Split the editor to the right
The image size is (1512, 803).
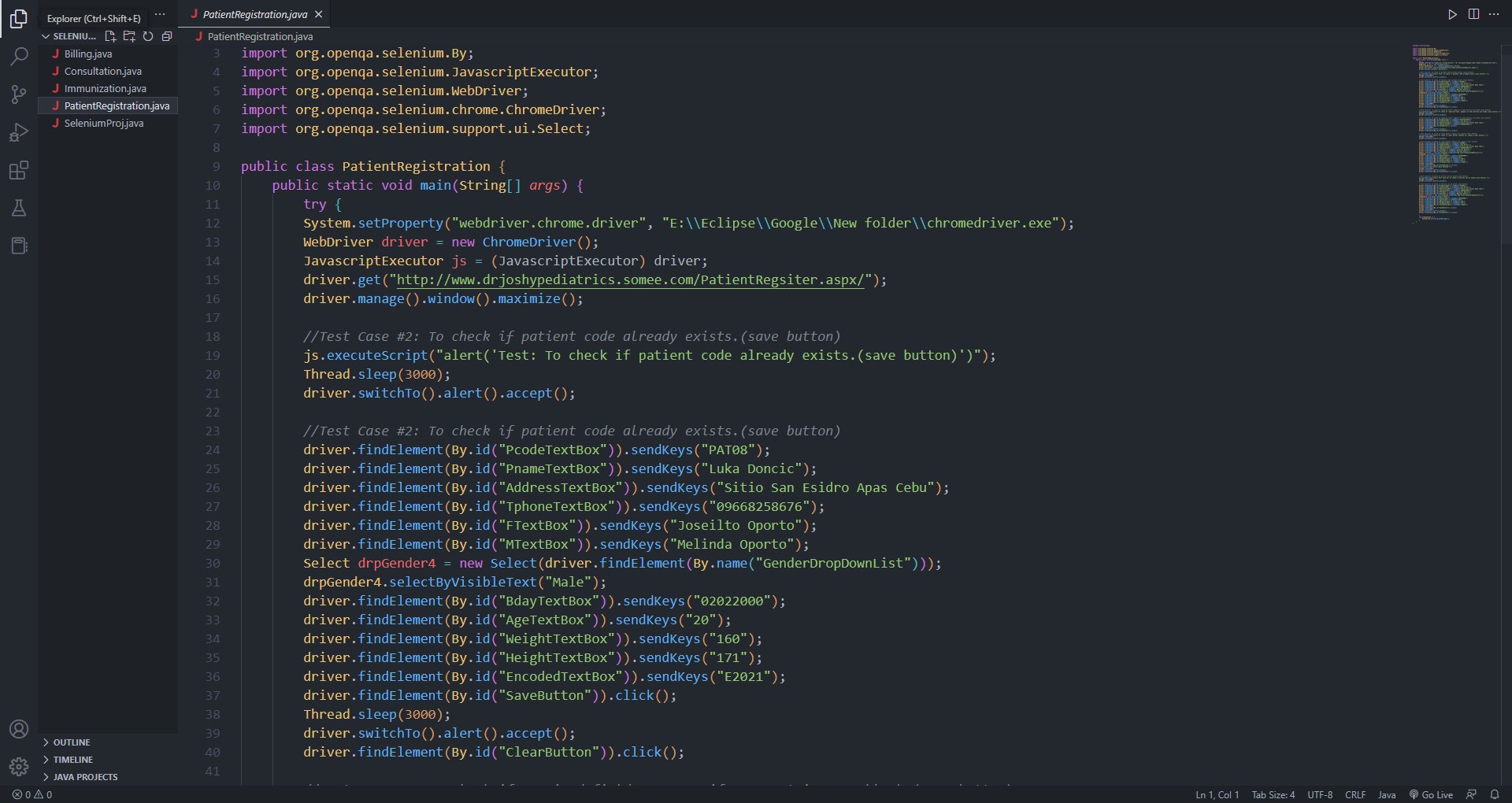(1473, 14)
